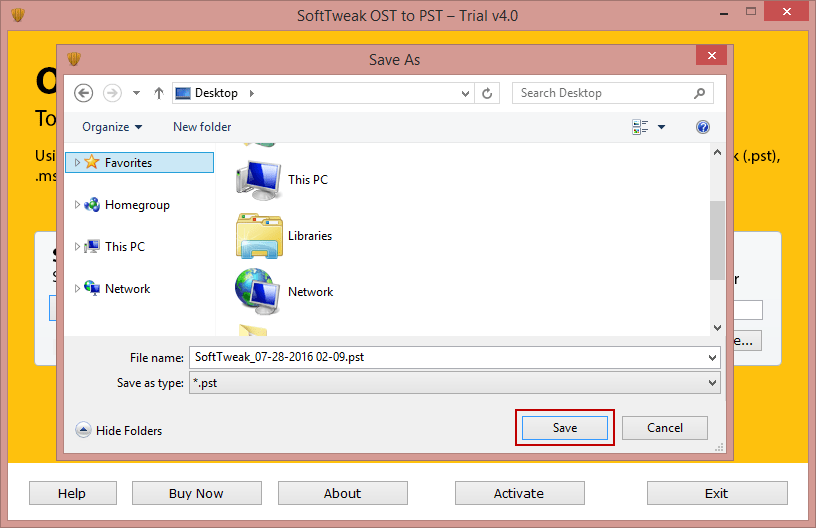Collapse the folder pane with Hide Folders
This screenshot has width=816, height=528.
119,430
